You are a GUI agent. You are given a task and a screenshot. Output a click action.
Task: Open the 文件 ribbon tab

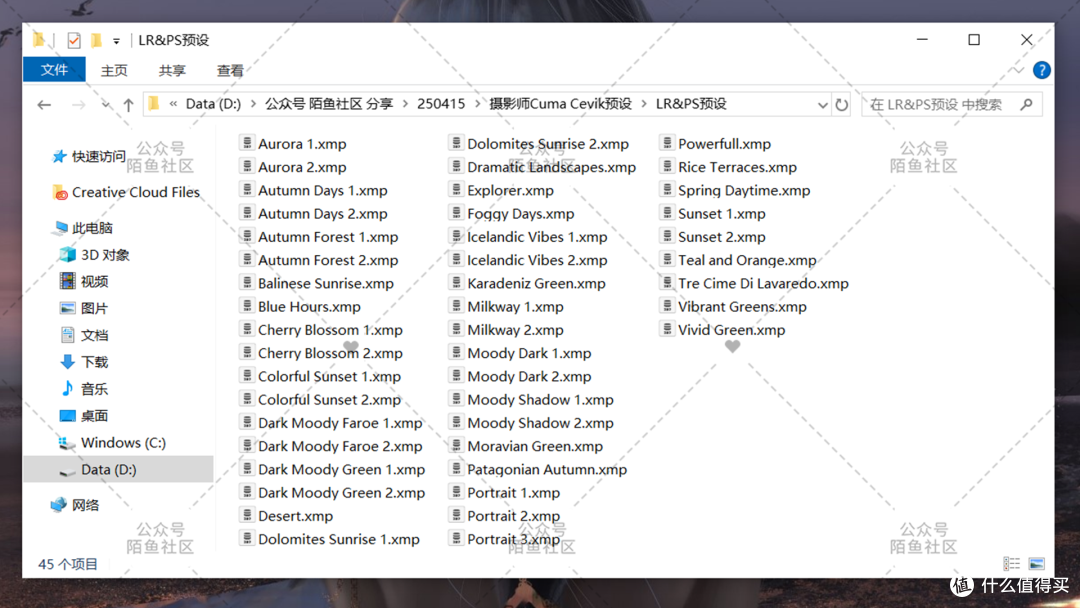pos(54,70)
